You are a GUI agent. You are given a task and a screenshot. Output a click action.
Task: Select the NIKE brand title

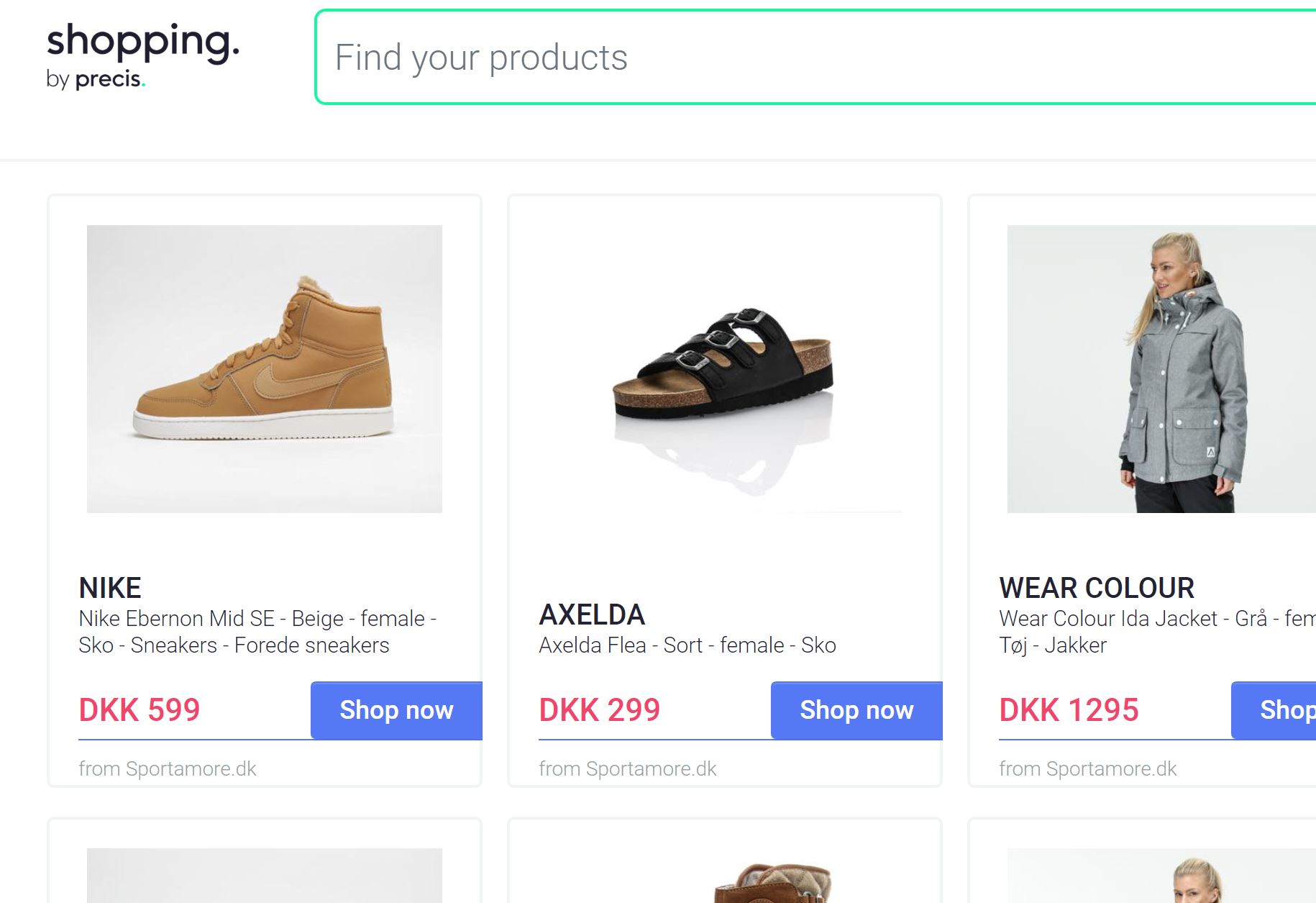point(109,587)
